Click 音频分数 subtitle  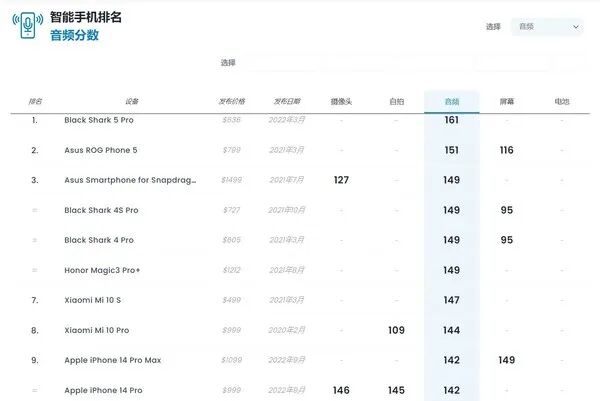coord(74,35)
